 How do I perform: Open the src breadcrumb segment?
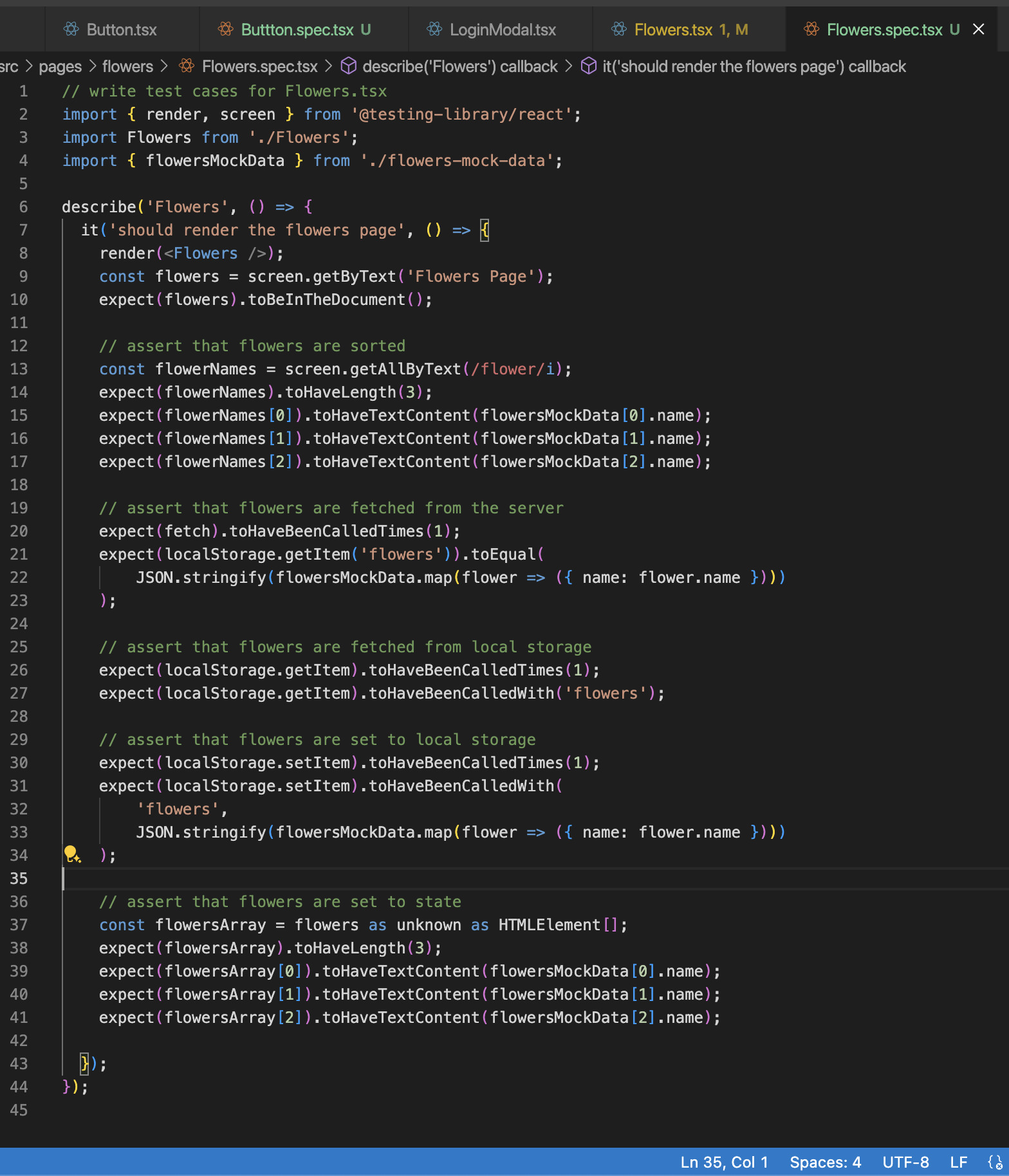click(x=9, y=66)
